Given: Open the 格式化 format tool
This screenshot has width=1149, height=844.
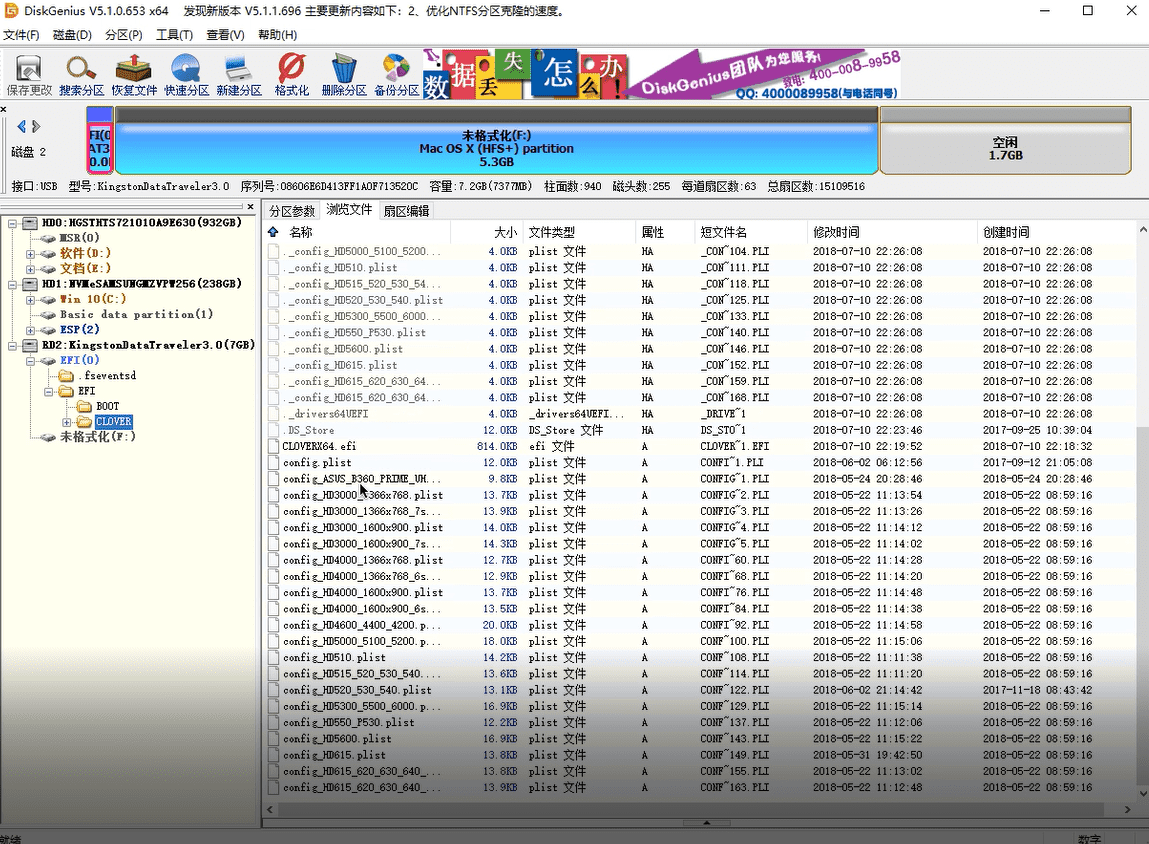Looking at the screenshot, I should click(x=293, y=73).
